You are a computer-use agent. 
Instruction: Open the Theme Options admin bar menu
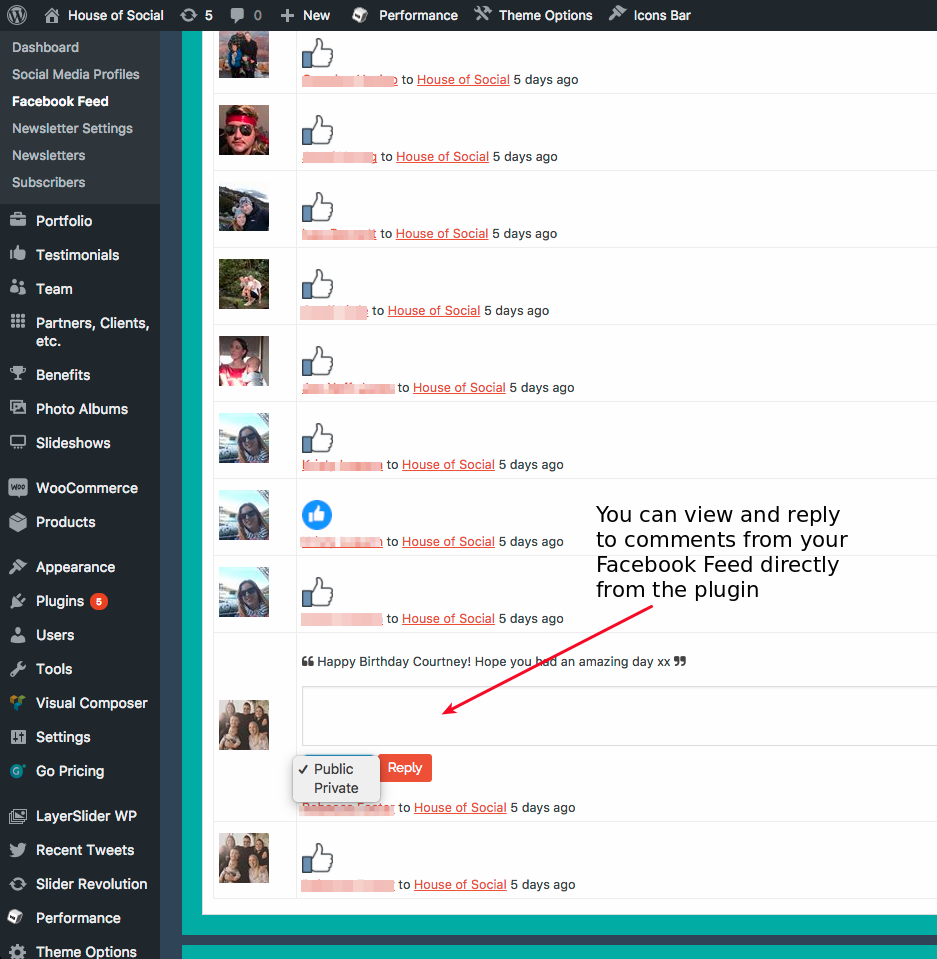point(533,15)
